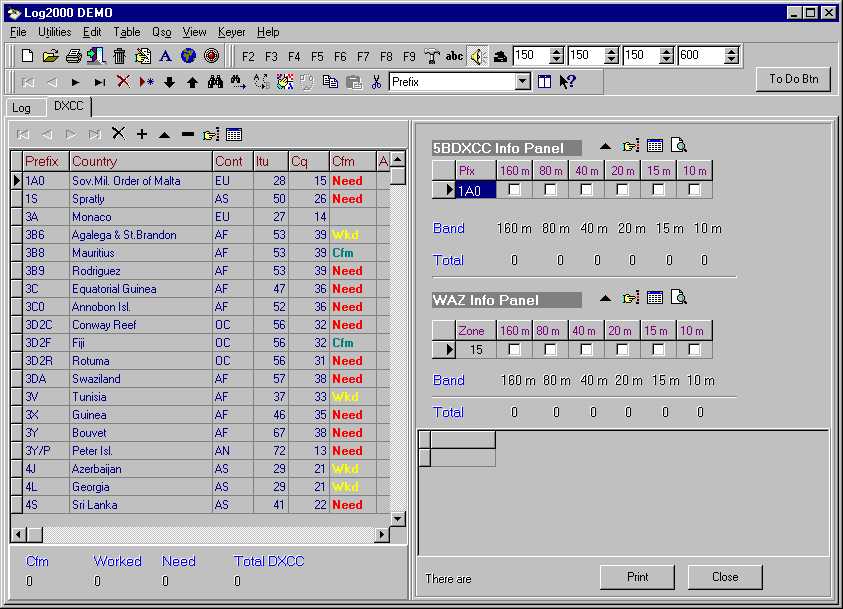This screenshot has height=609, width=843.
Task: Click the blue letter A font icon
Action: [166, 56]
